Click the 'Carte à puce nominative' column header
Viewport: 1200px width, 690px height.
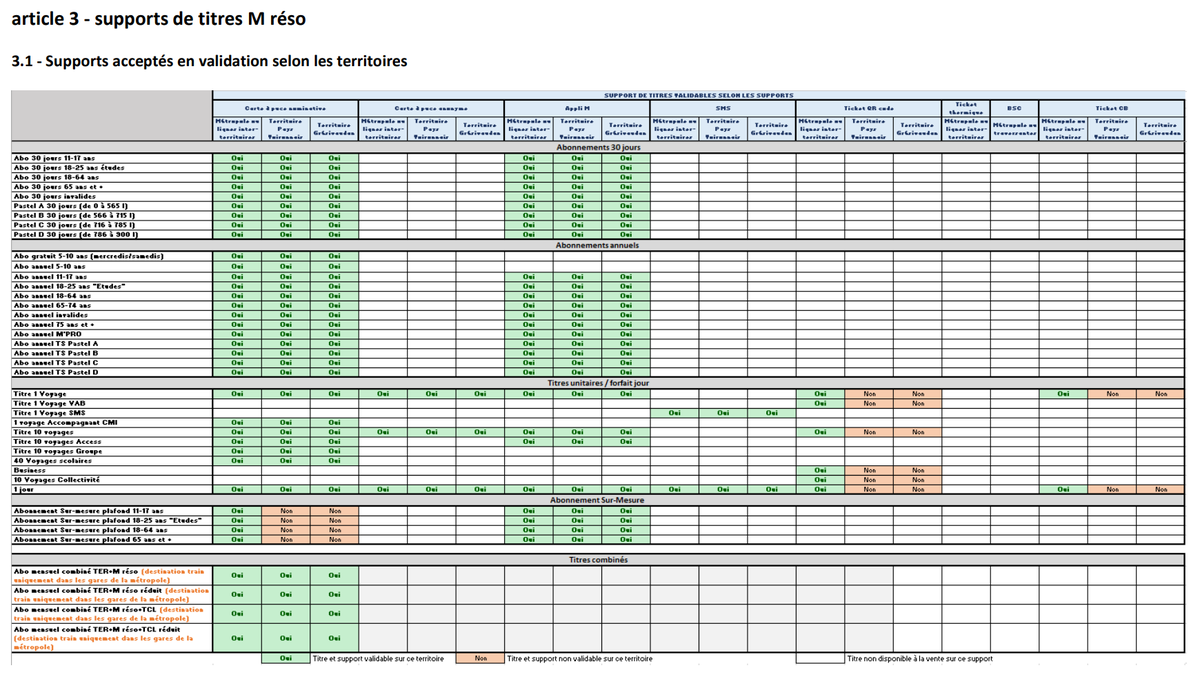point(285,108)
